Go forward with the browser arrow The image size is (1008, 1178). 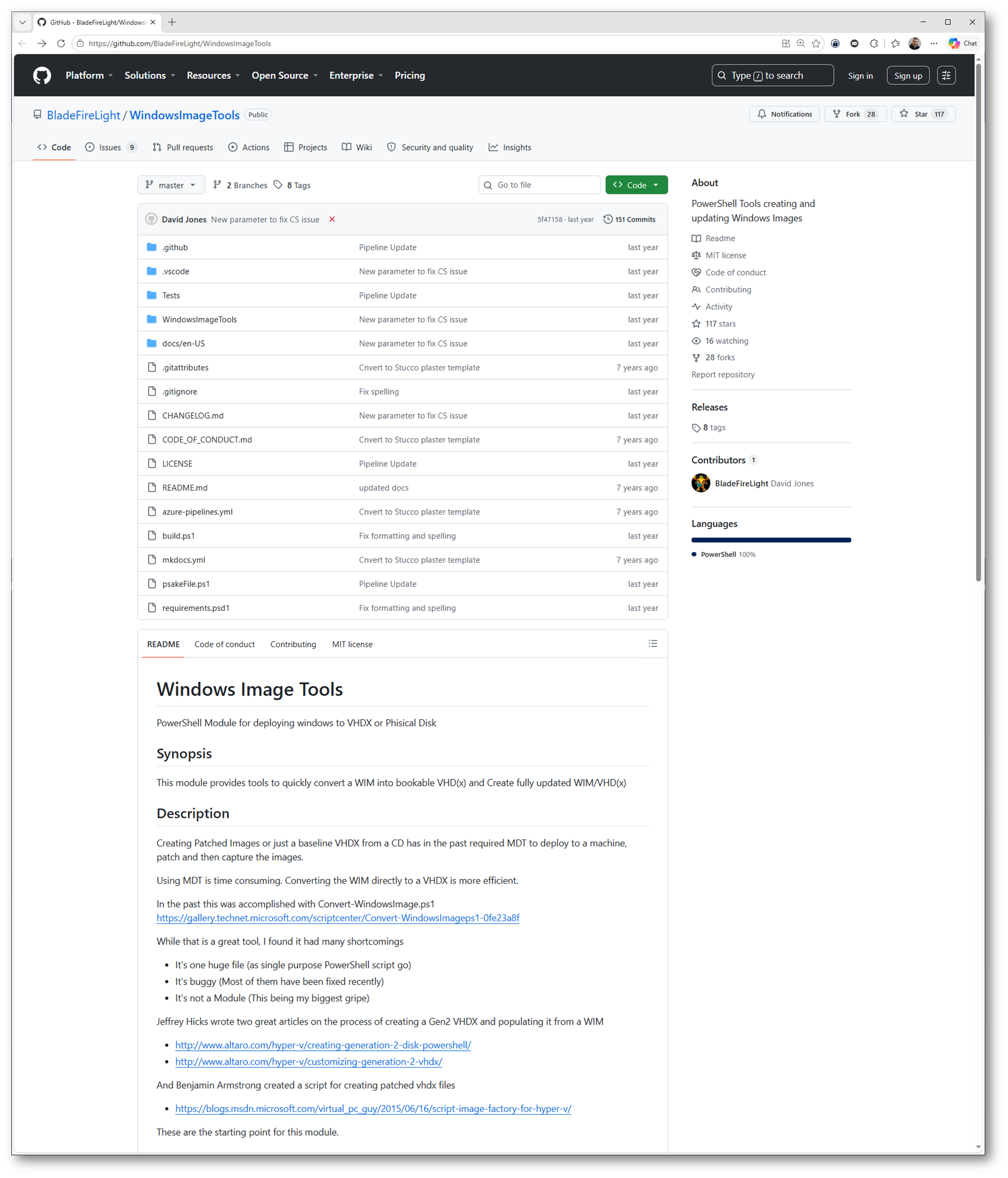(42, 43)
